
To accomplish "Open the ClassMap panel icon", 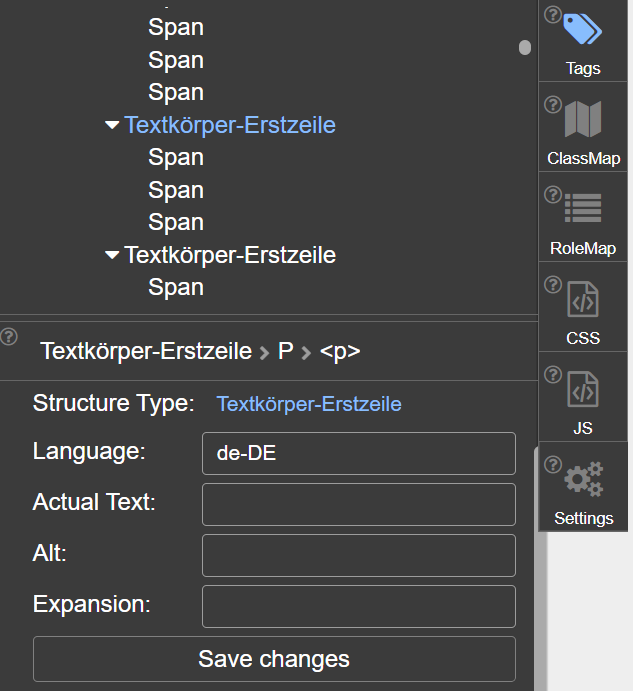I will coord(583,120).
